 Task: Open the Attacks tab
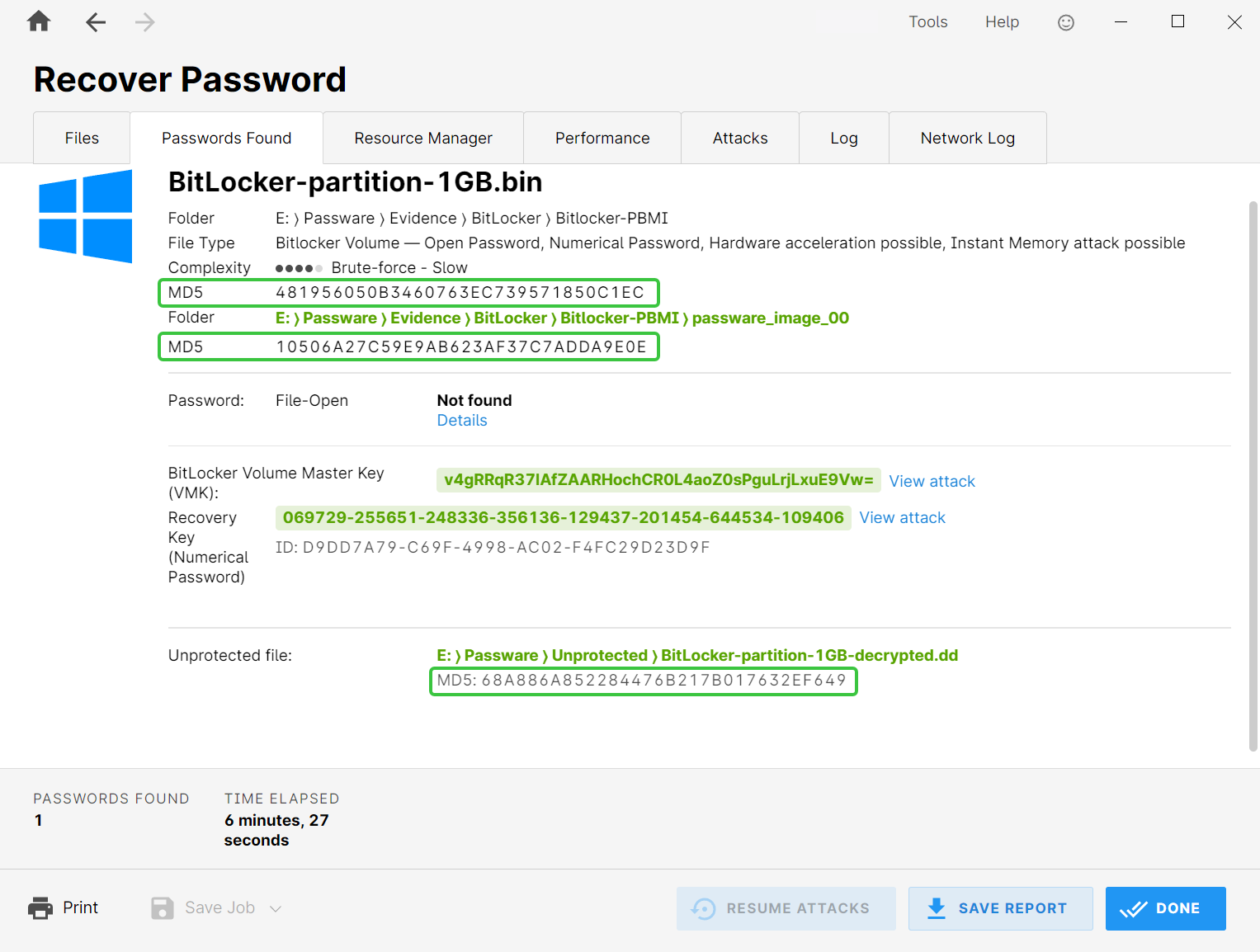740,138
